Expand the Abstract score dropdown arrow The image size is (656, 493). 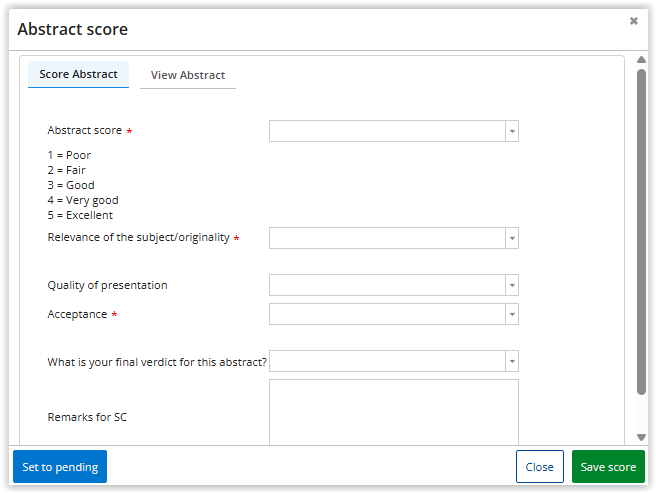[511, 131]
